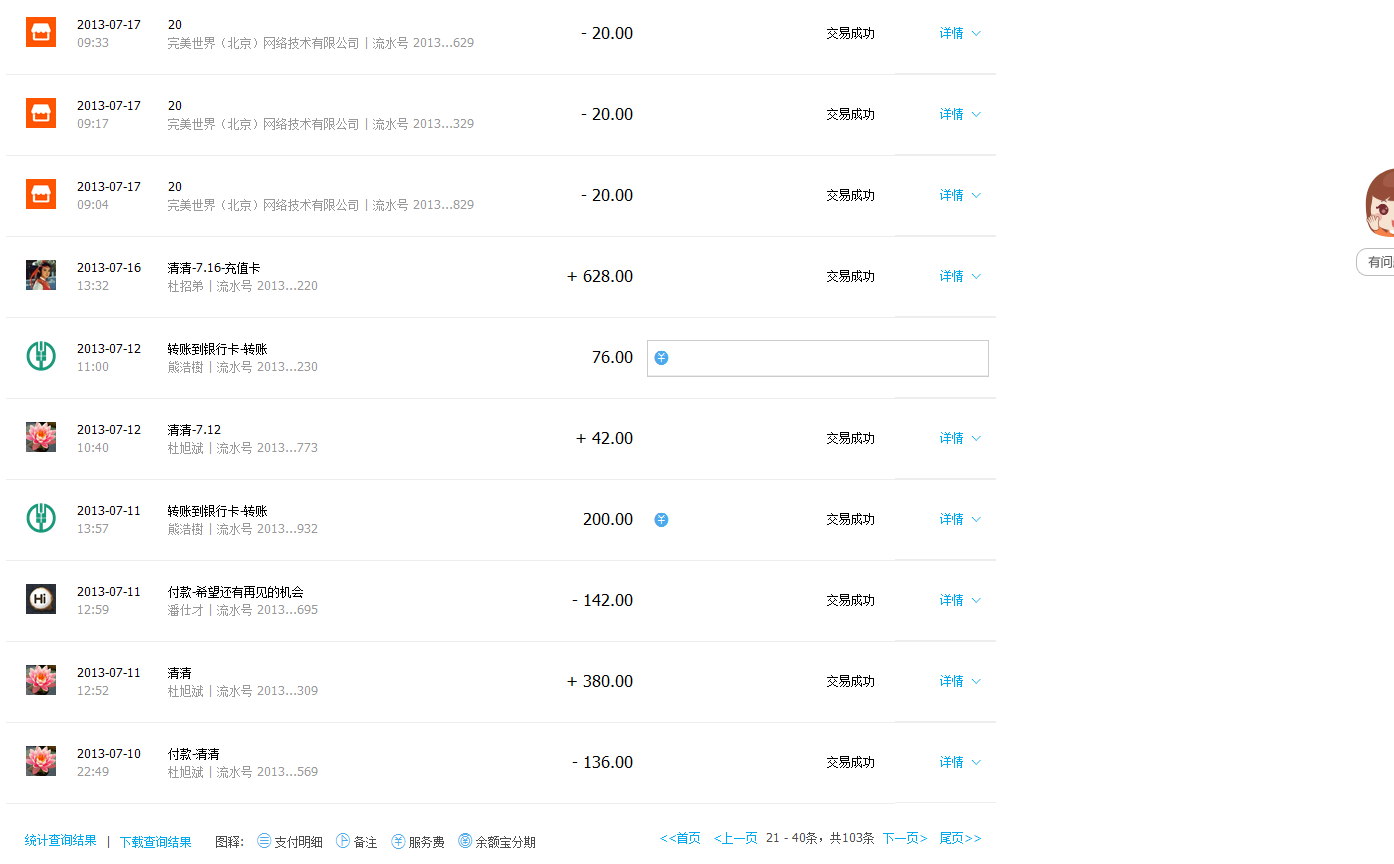Open 统计查询结果 link
The image size is (1394, 864).
(61, 841)
